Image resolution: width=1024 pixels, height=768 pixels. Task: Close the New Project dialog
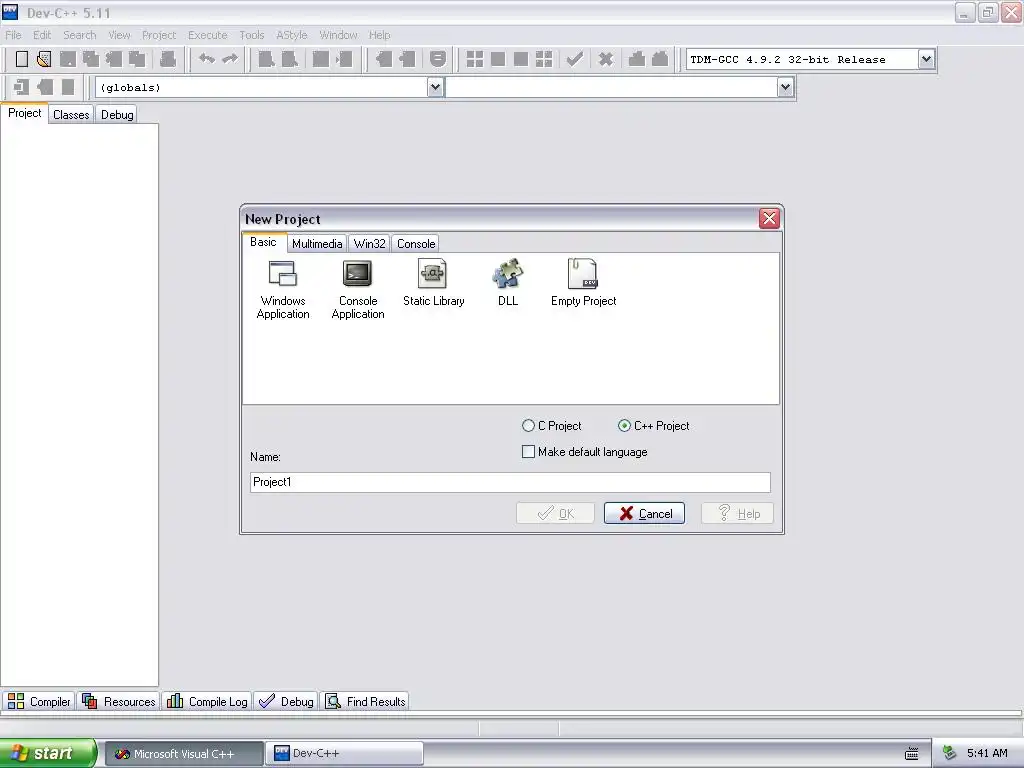coord(769,218)
